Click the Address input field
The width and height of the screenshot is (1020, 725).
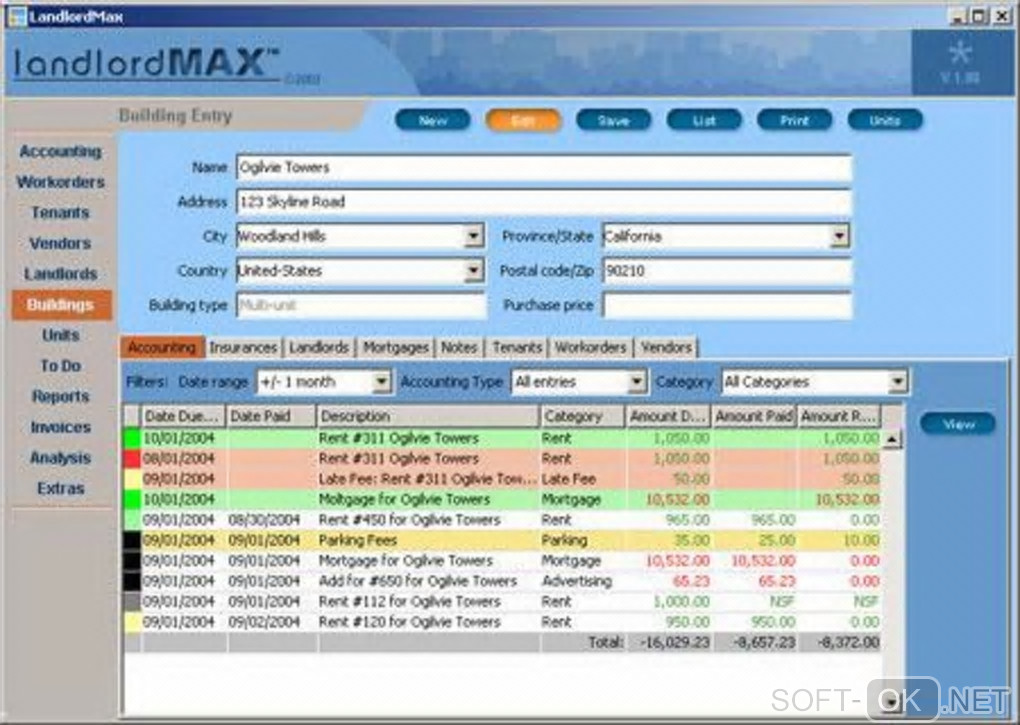point(544,202)
